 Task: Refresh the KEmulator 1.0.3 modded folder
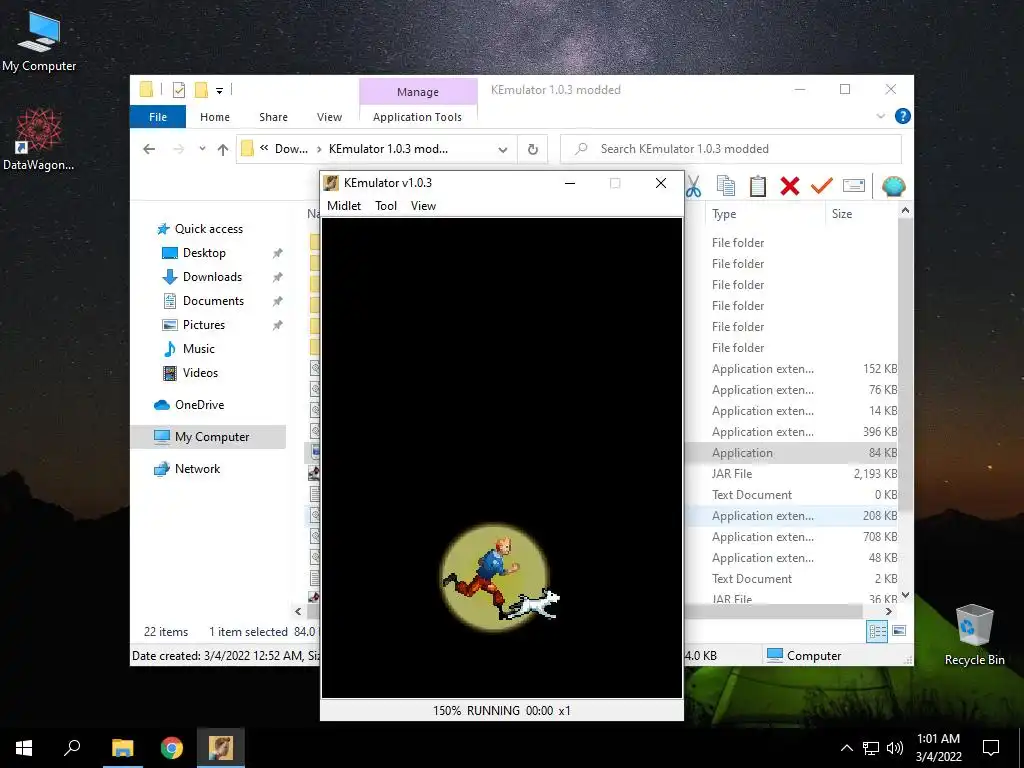(533, 150)
